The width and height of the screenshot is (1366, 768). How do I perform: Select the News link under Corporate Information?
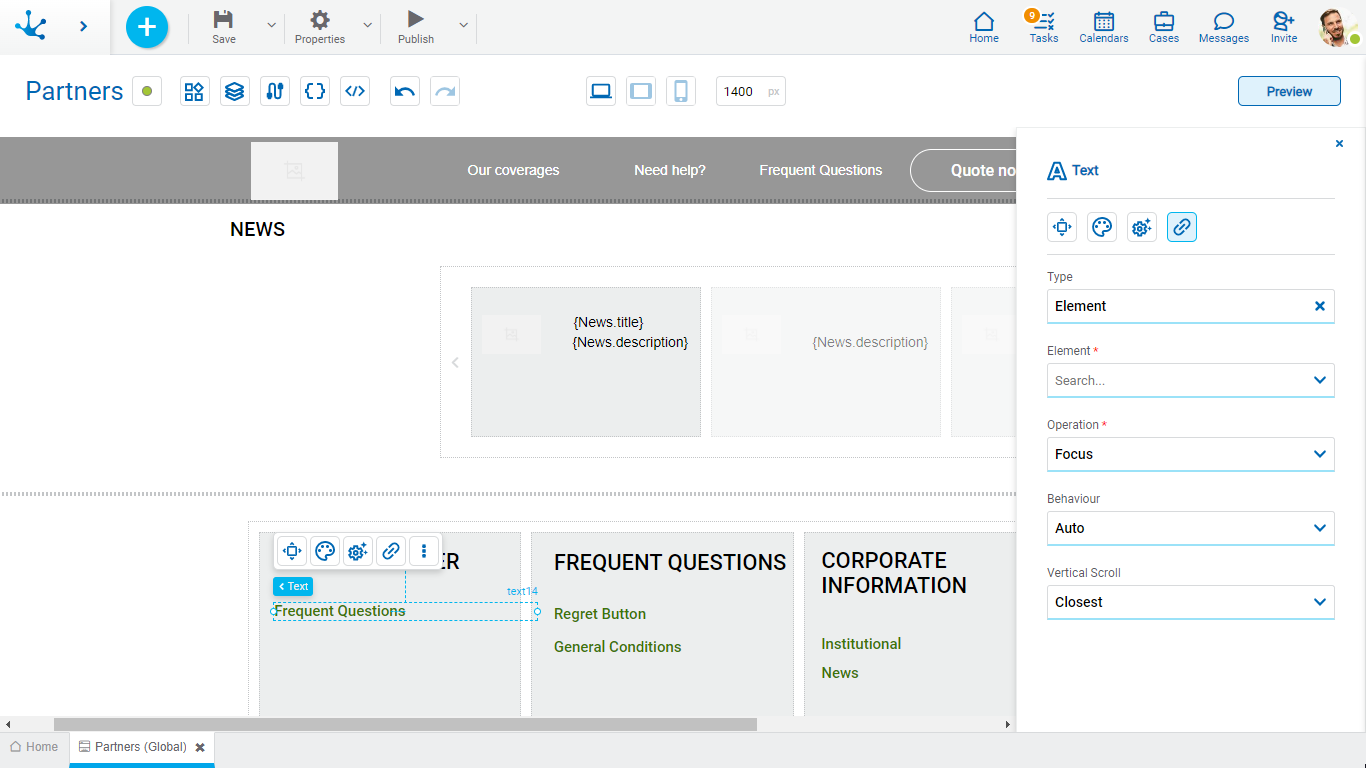click(840, 673)
